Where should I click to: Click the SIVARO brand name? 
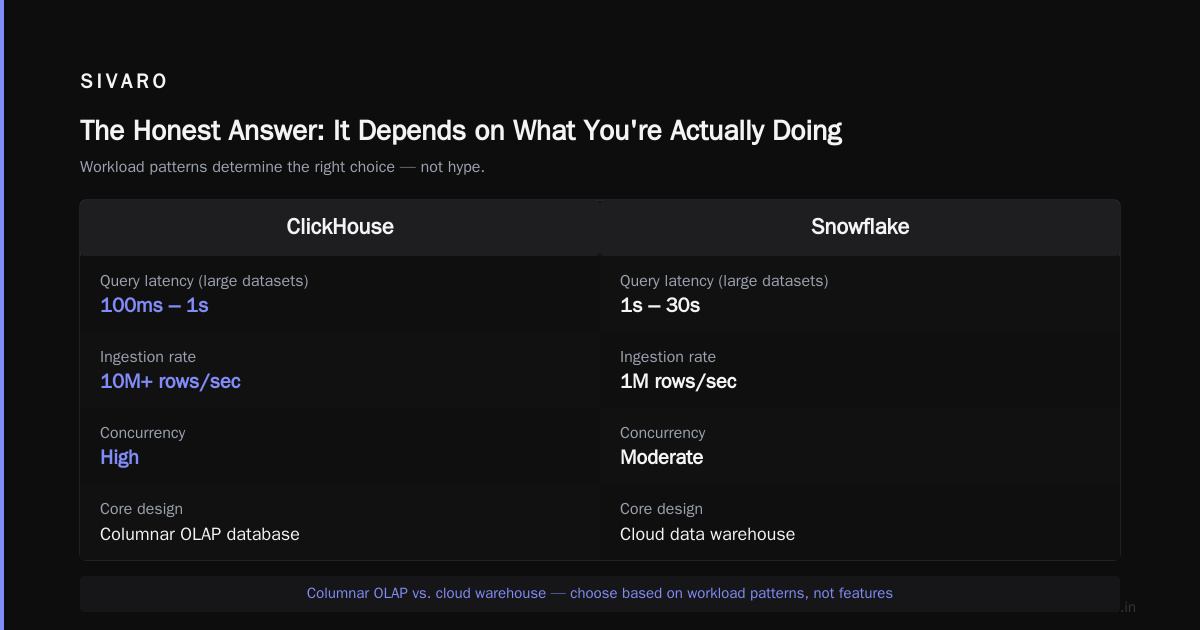[x=124, y=82]
